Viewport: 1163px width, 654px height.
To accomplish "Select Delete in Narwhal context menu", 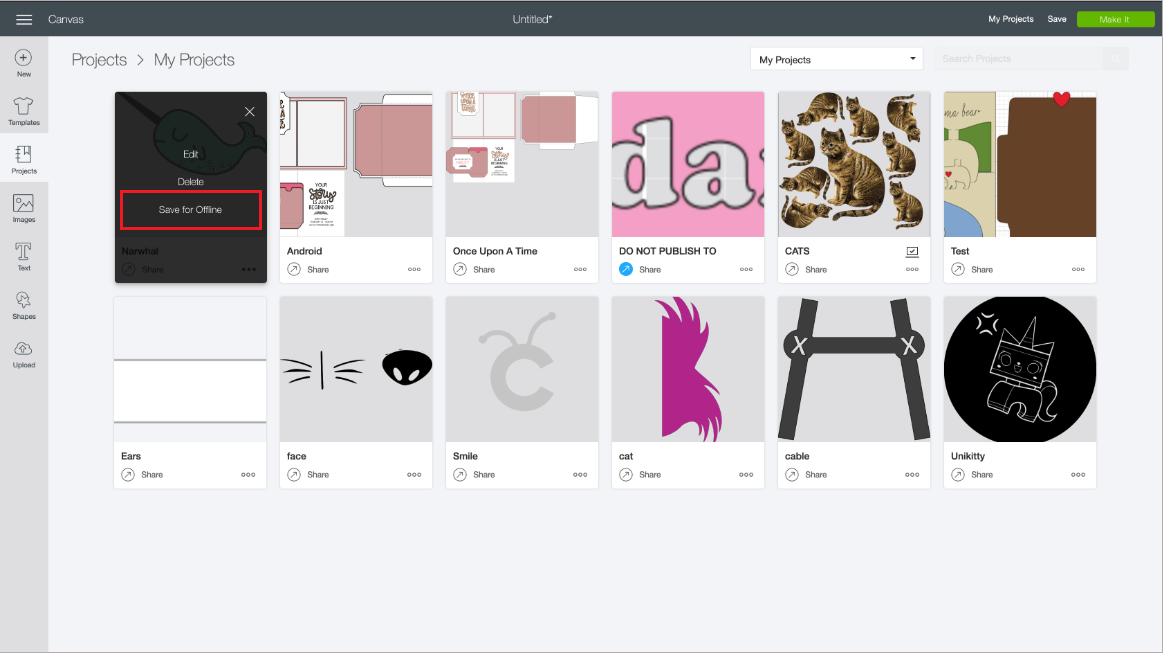I will tap(190, 181).
